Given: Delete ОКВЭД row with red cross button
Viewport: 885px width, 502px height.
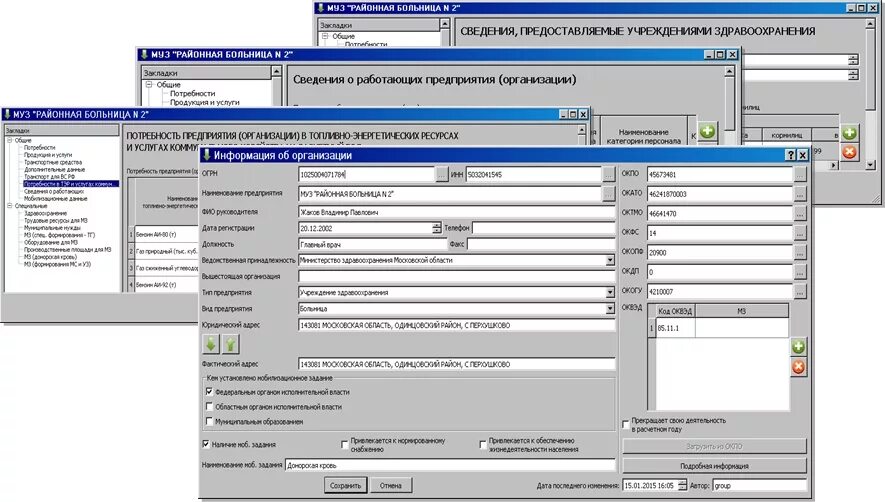Looking at the screenshot, I should 798,368.
